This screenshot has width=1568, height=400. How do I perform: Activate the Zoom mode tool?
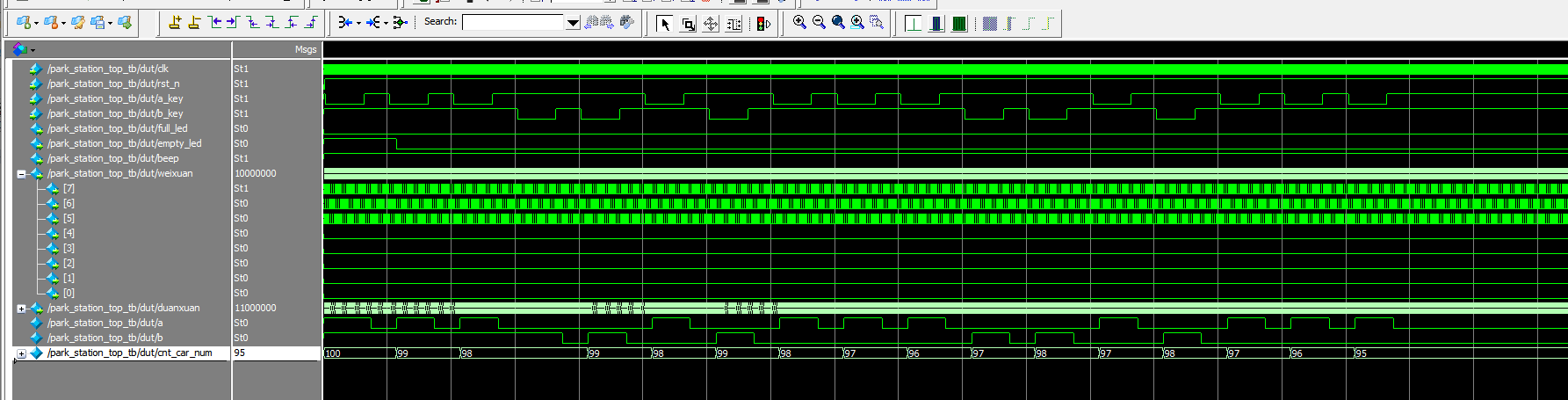[x=688, y=24]
